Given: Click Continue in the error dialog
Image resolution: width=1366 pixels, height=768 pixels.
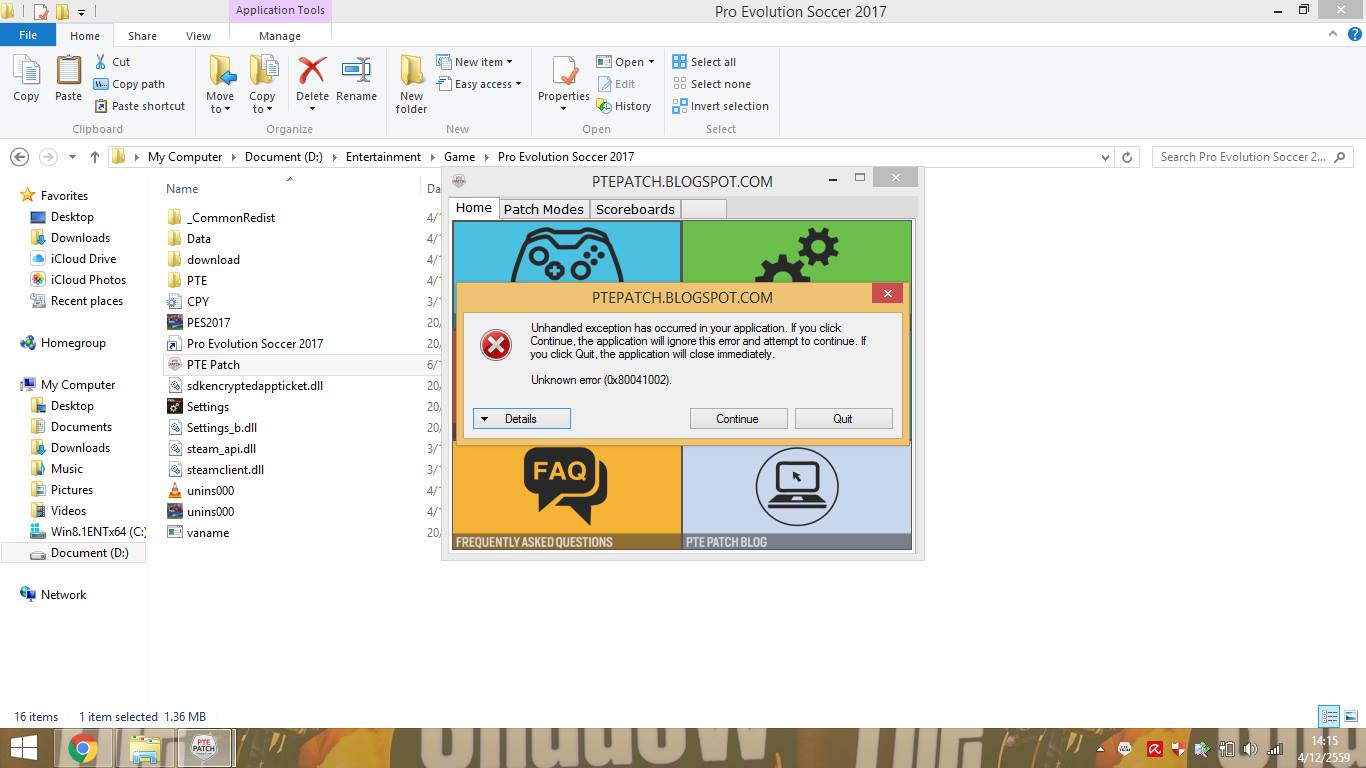Looking at the screenshot, I should coord(737,419).
